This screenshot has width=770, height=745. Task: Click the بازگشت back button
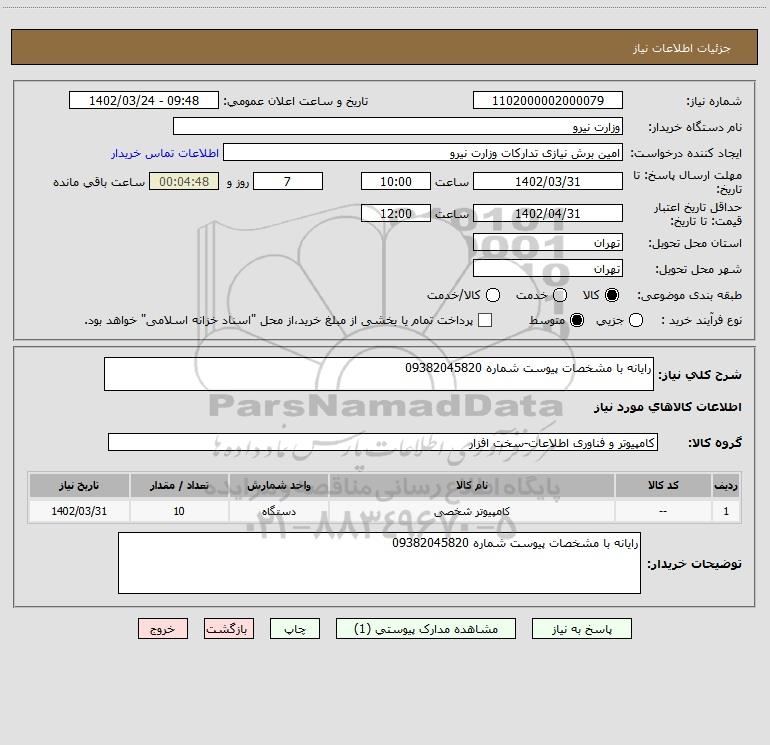pos(229,629)
